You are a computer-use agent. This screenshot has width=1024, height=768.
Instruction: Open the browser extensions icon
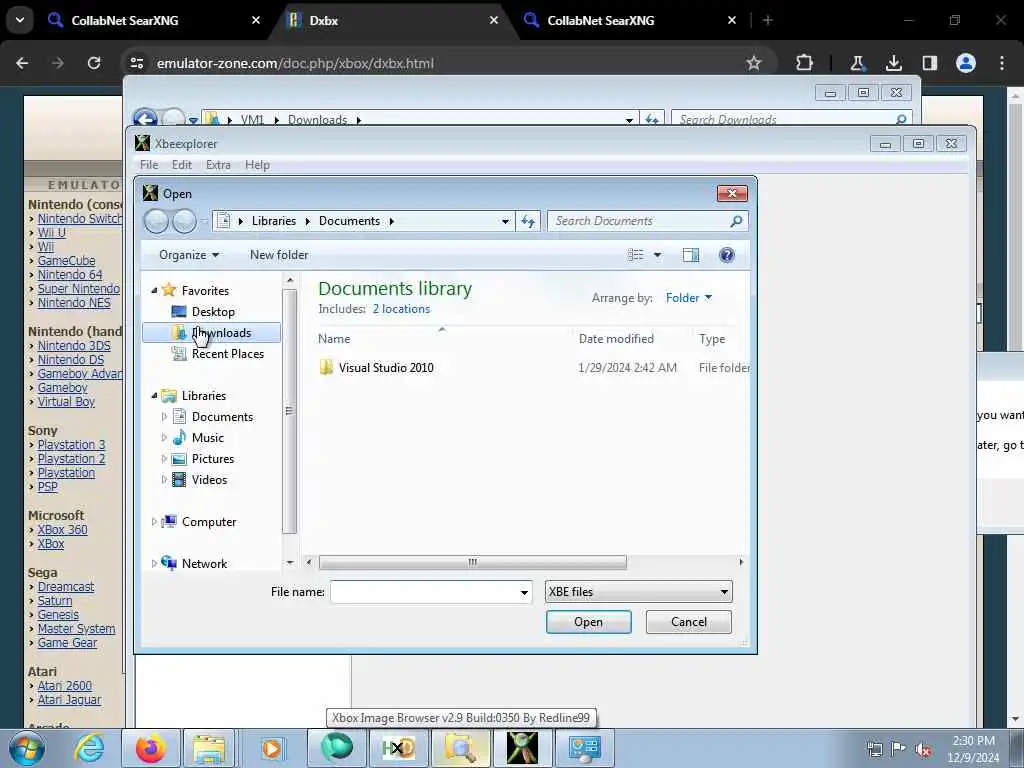click(805, 63)
